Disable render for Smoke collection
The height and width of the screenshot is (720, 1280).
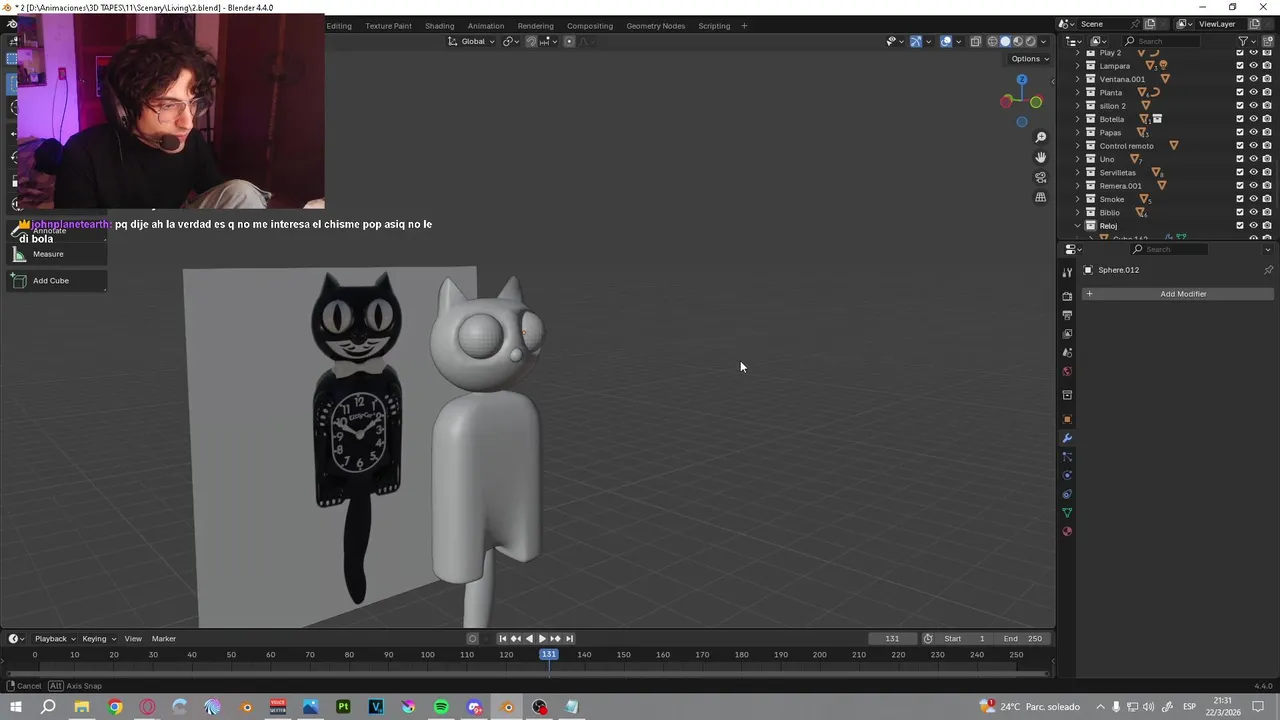[1266, 199]
